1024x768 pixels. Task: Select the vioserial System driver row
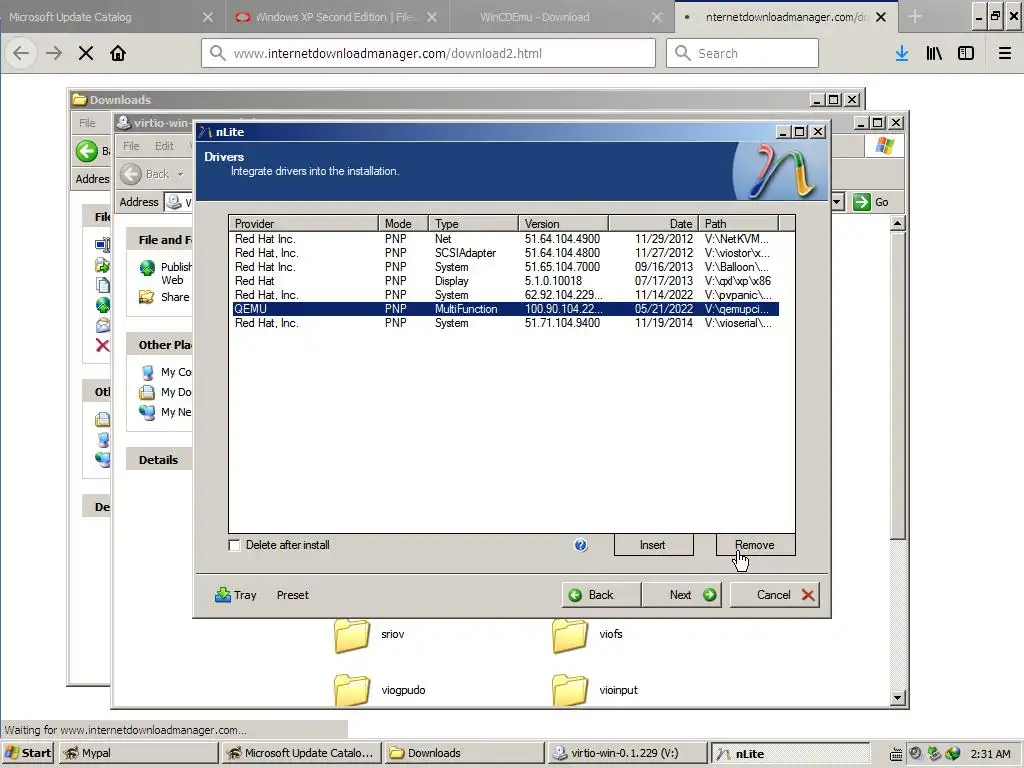click(x=505, y=323)
